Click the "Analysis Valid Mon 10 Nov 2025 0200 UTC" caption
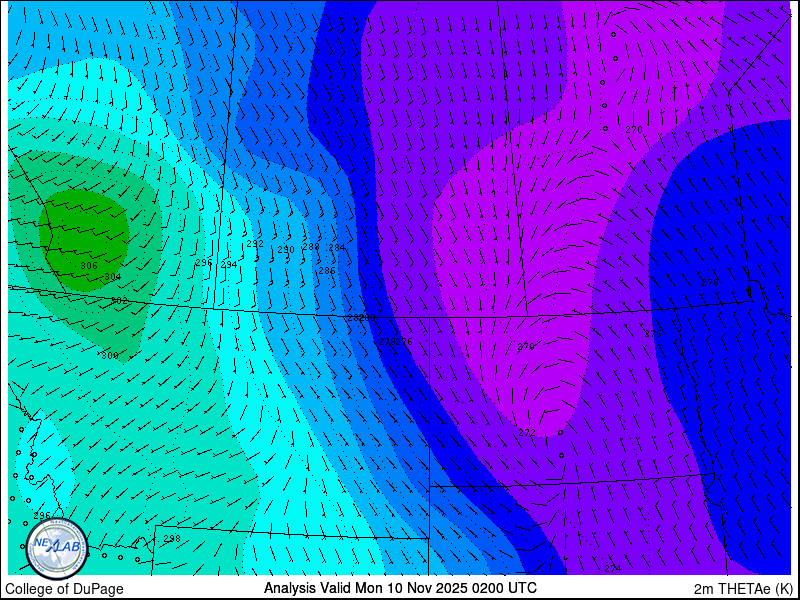 [x=400, y=588]
